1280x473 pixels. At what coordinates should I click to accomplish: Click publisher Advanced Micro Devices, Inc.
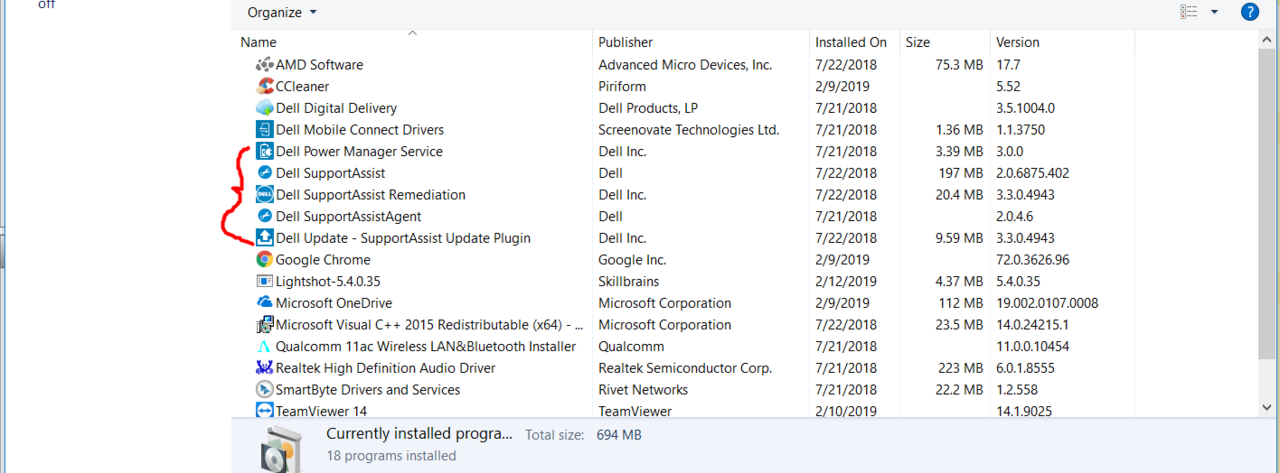(x=685, y=65)
